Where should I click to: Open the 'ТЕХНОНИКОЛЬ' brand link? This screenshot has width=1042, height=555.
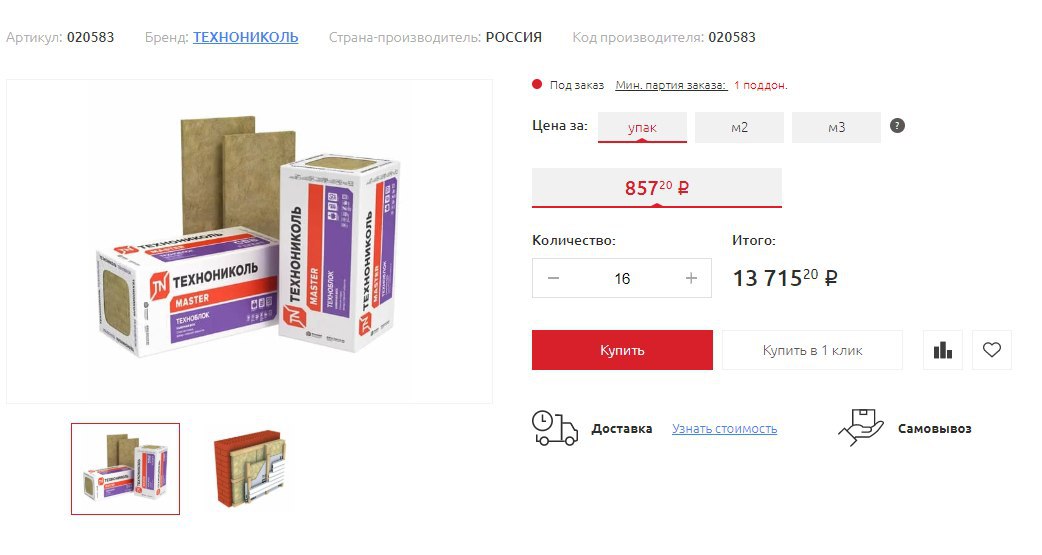point(245,37)
